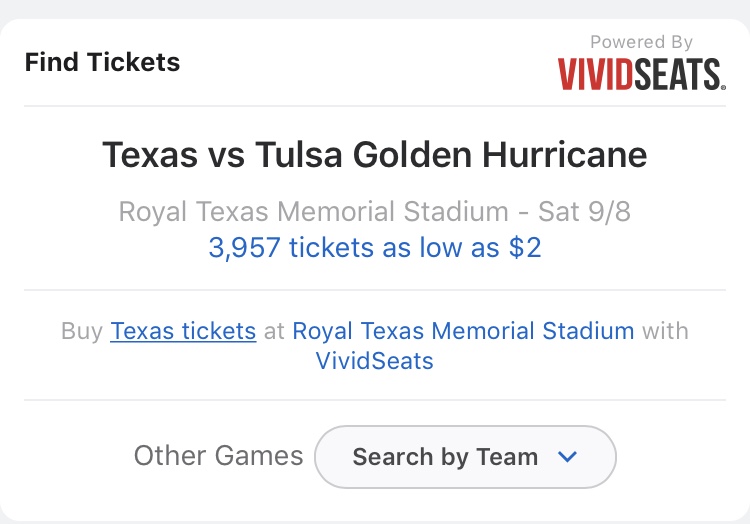750x524 pixels.
Task: Click the blue Royal Texas Memorial Stadium link
Action: 463,331
